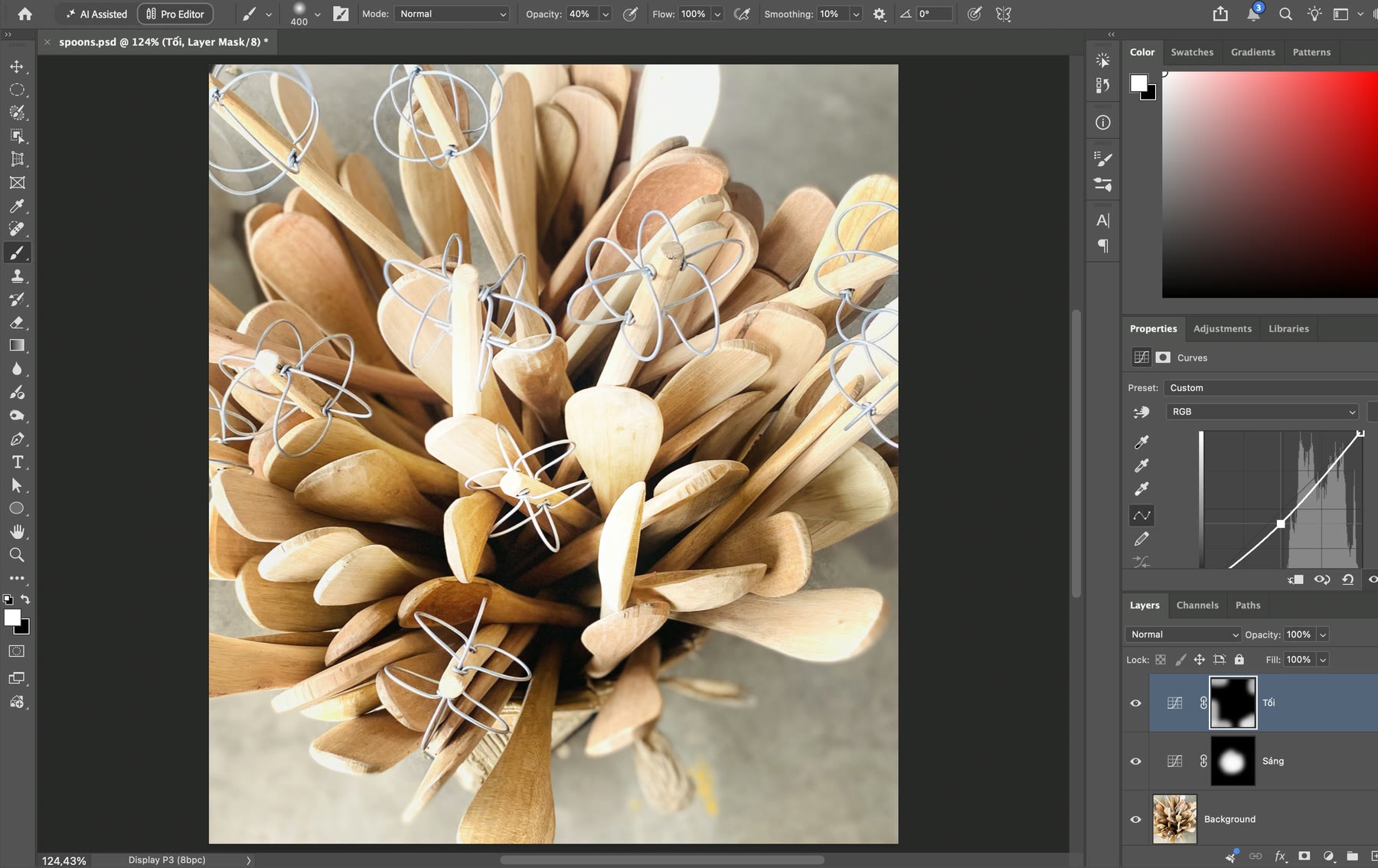Screen dimensions: 1378x868
Task: Toggle symmetry paint butterfly icon
Action: click(x=1004, y=14)
